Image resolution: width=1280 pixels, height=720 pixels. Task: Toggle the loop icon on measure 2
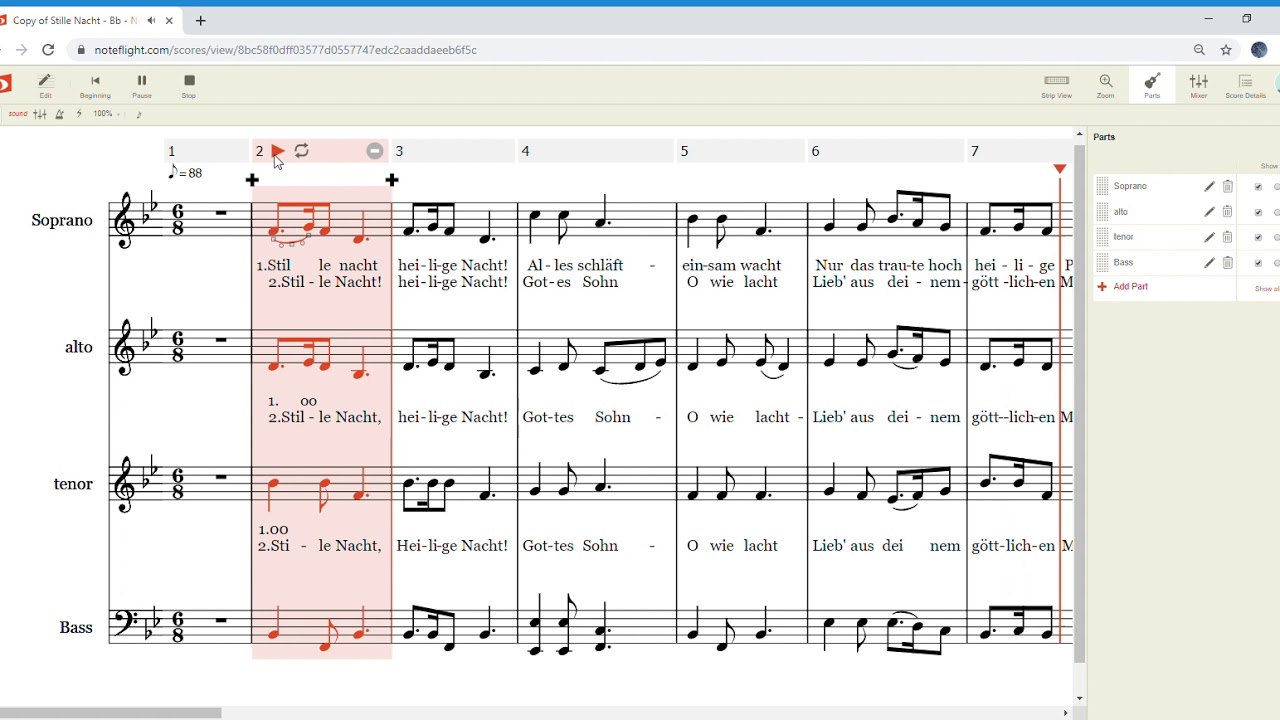(x=302, y=151)
